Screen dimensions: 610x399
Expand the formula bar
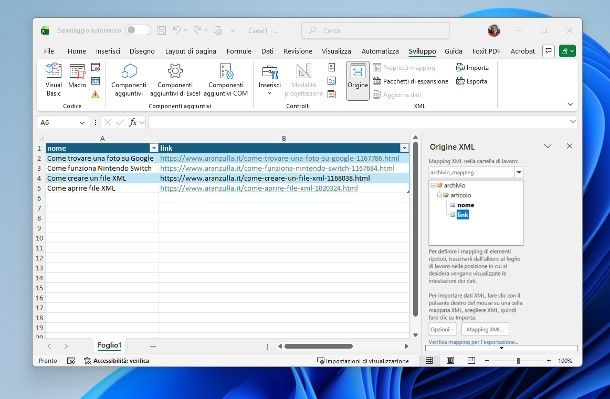coord(572,122)
